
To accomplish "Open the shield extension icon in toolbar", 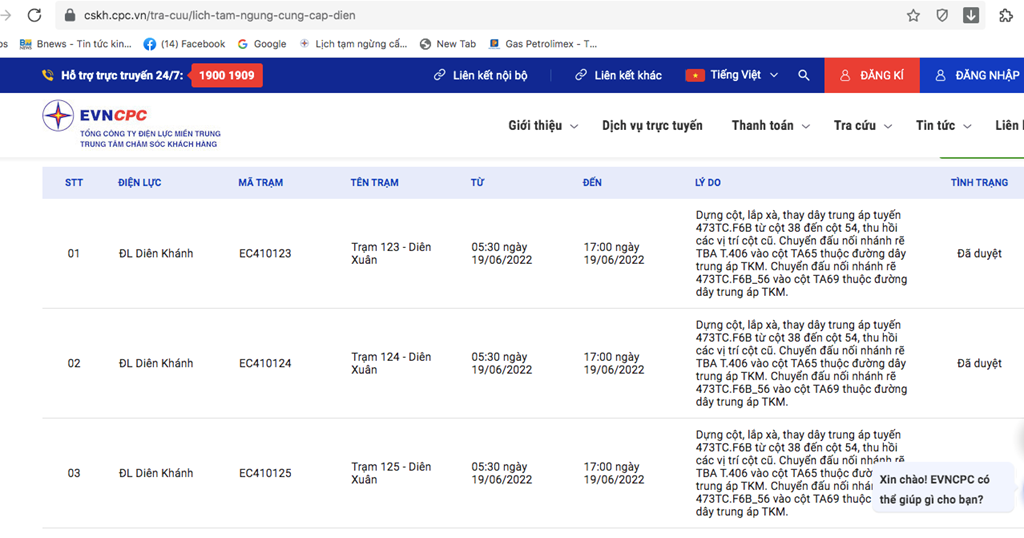I will tap(942, 15).
